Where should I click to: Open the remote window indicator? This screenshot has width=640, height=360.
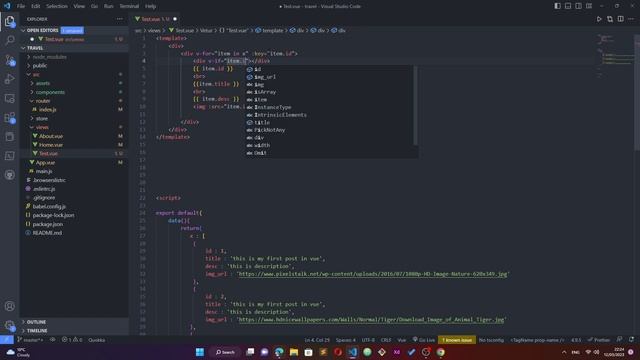(7, 340)
